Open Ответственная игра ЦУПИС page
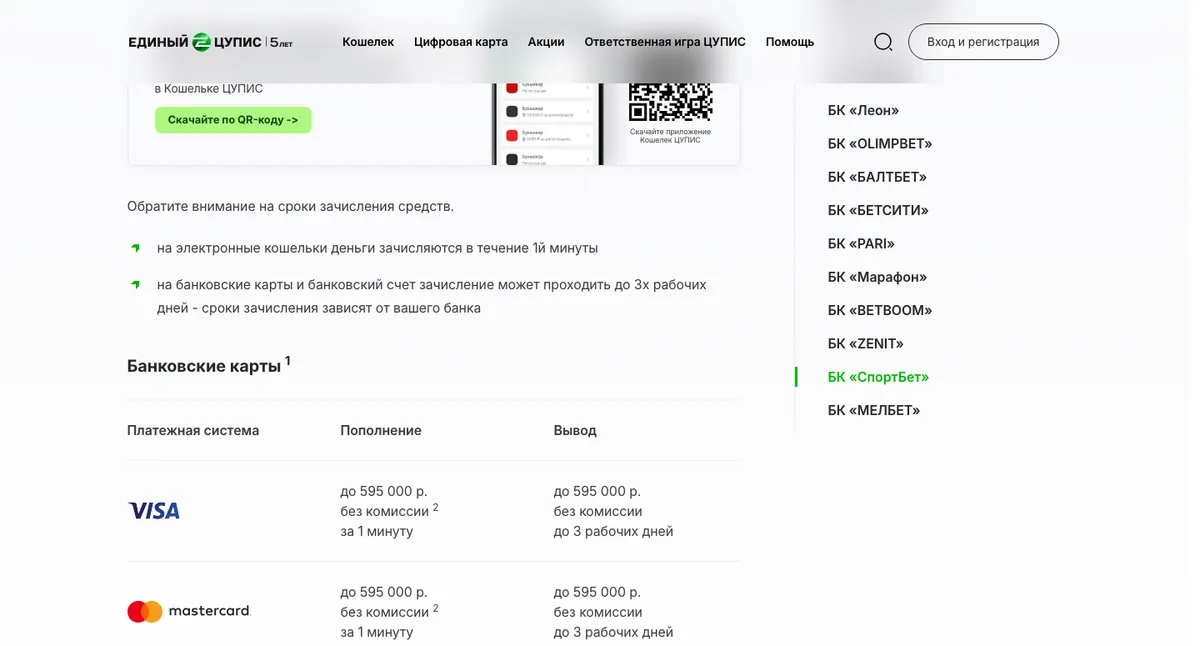Screen dimensions: 1200x646 pyautogui.click(x=665, y=42)
